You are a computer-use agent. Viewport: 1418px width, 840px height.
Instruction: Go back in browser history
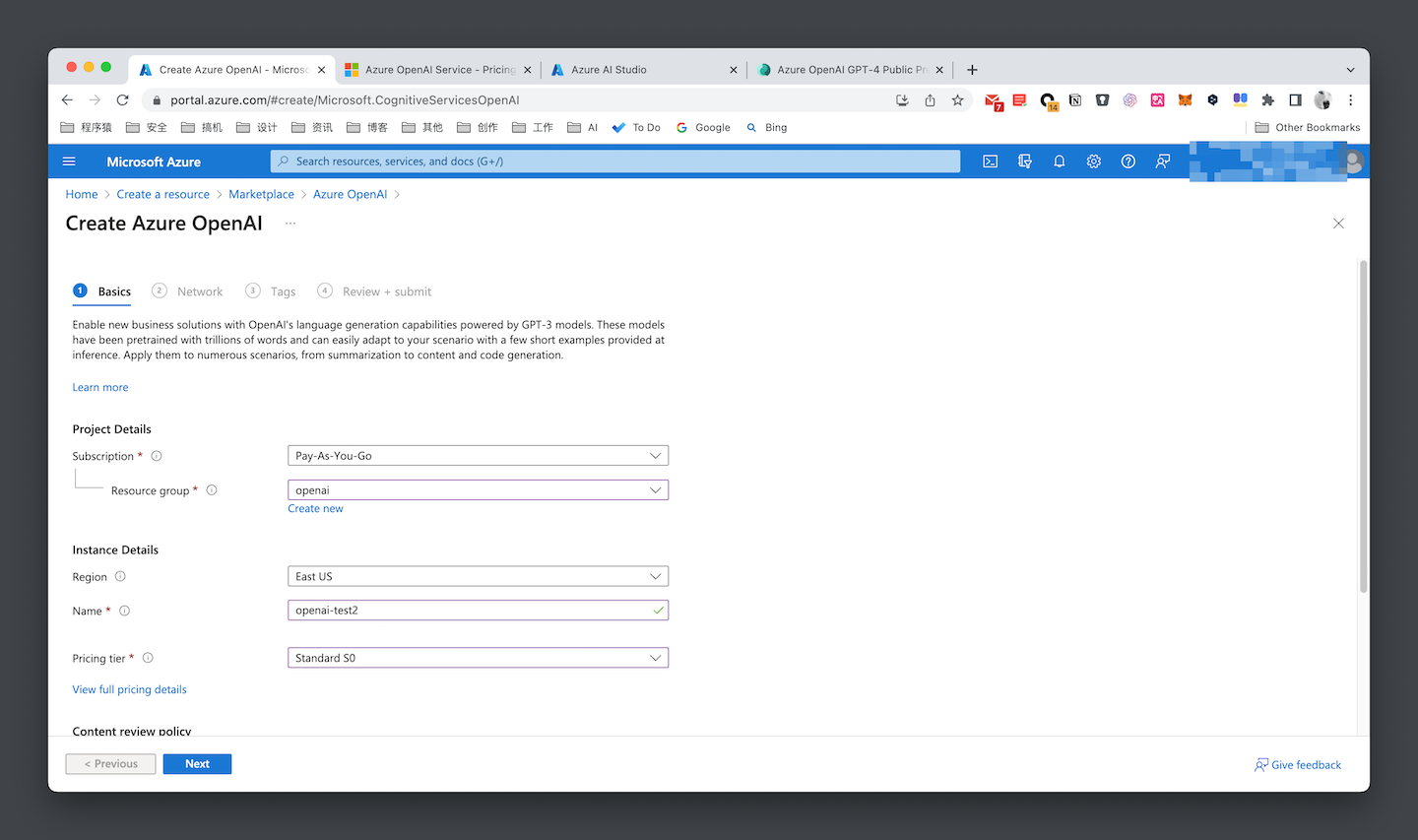(x=67, y=99)
